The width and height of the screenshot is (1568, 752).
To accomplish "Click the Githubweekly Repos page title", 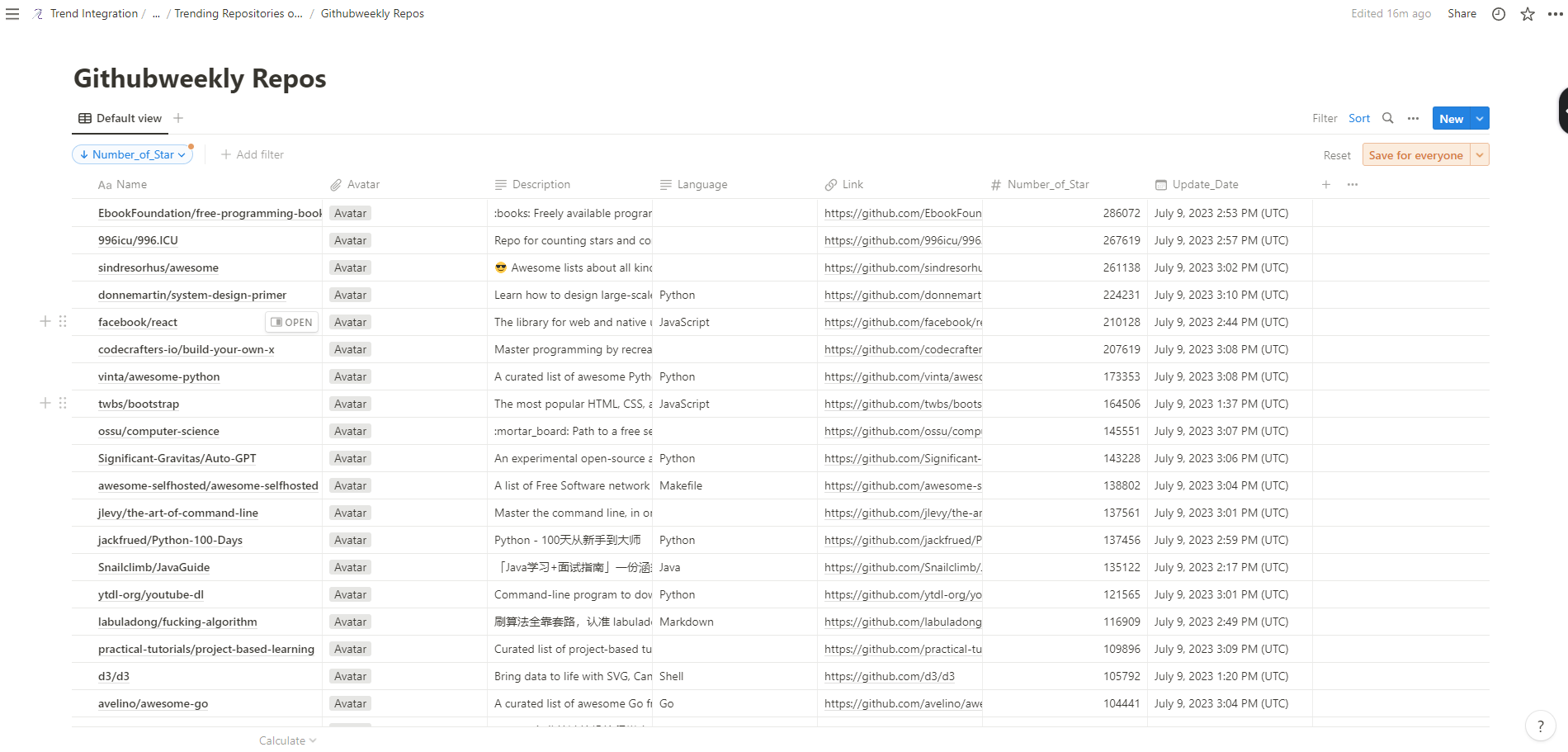I will click(x=200, y=78).
